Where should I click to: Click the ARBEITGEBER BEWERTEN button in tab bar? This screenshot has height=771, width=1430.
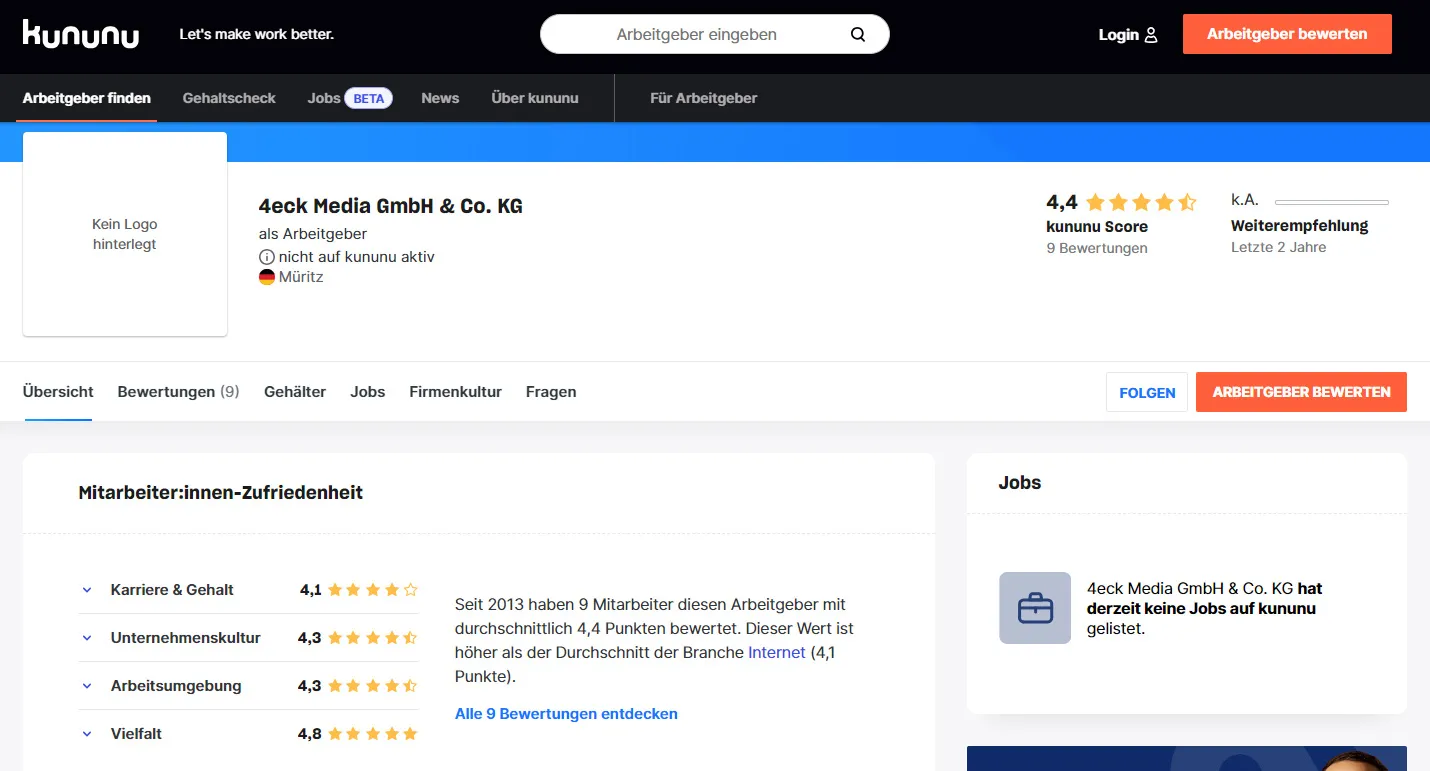tap(1301, 392)
